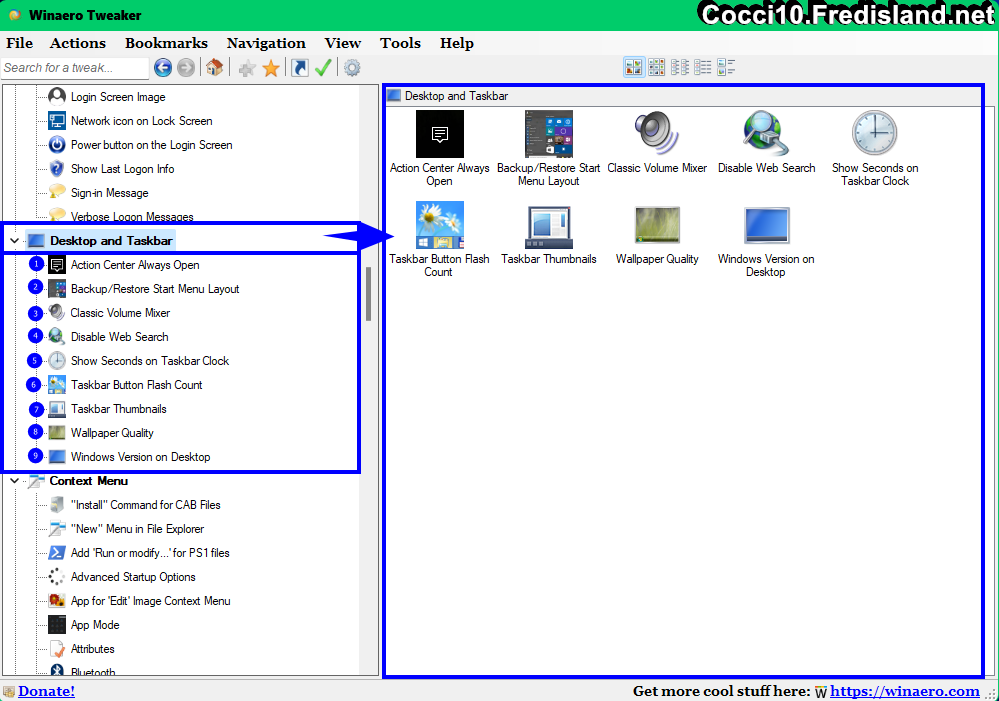Select Power button on the Login Screen

coord(151,145)
